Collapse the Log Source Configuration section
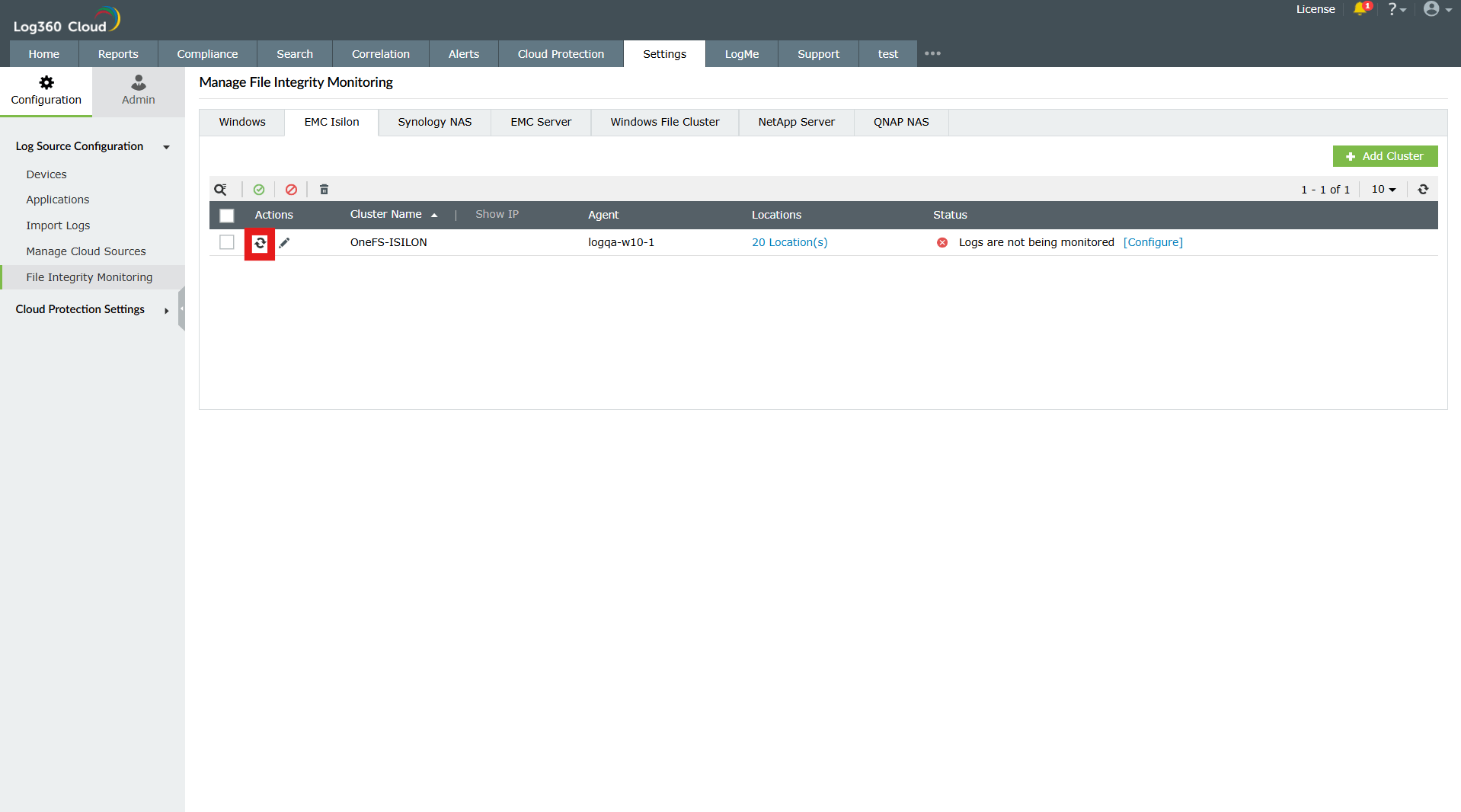 [x=166, y=147]
